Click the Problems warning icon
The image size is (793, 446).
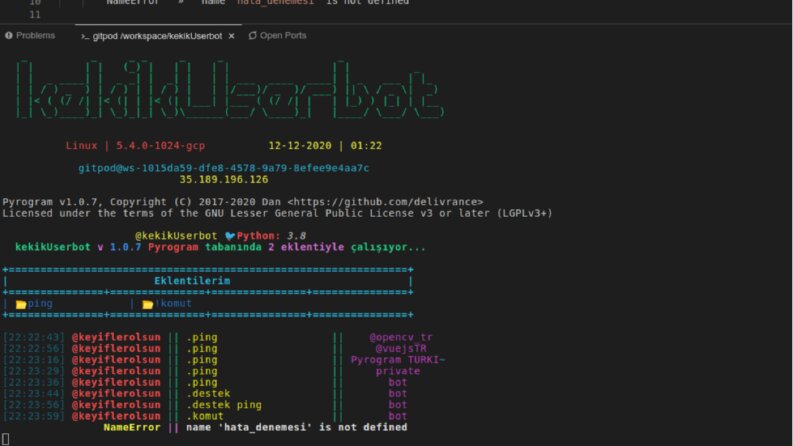click(x=9, y=35)
